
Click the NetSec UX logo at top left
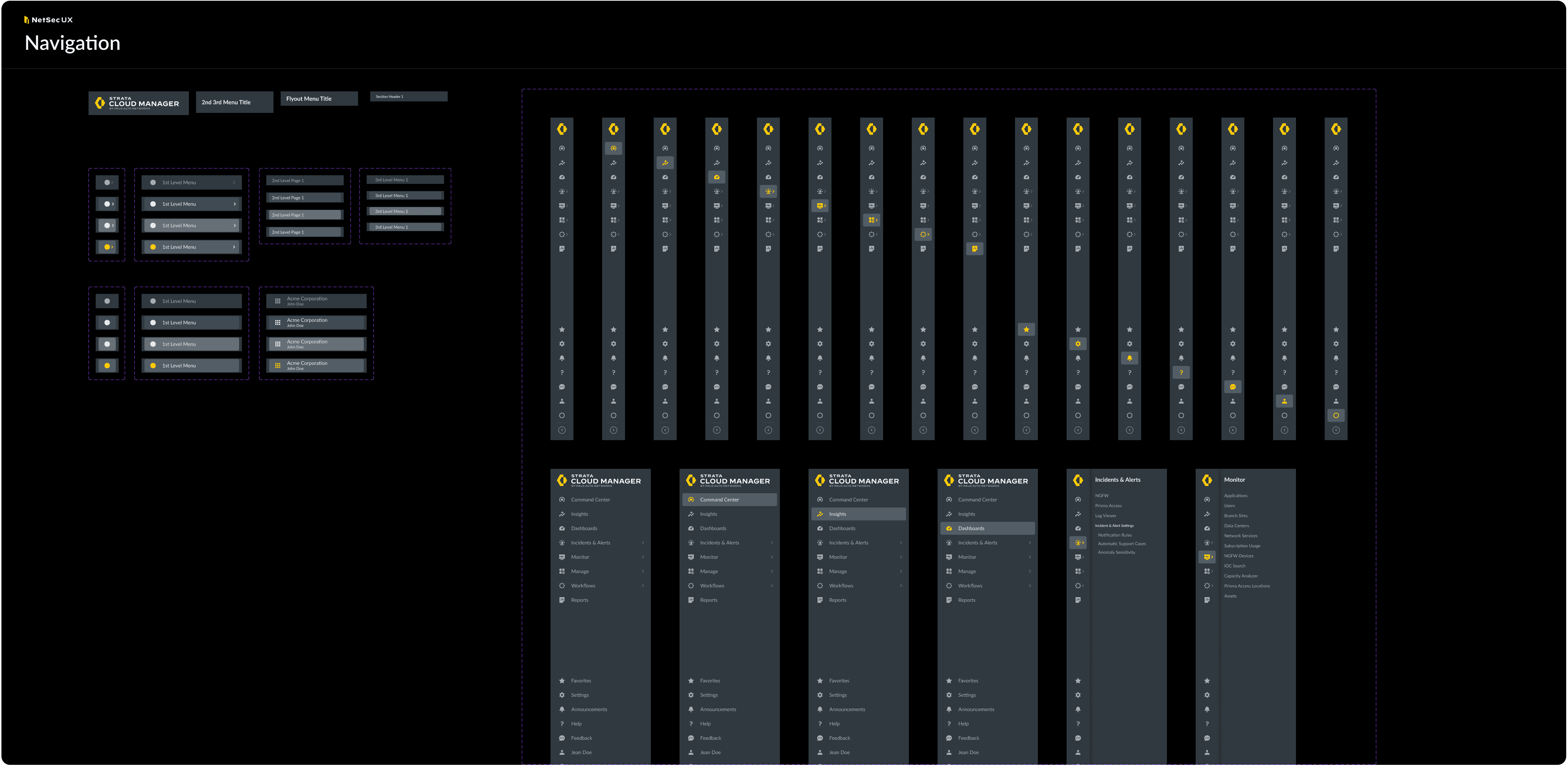click(x=48, y=19)
